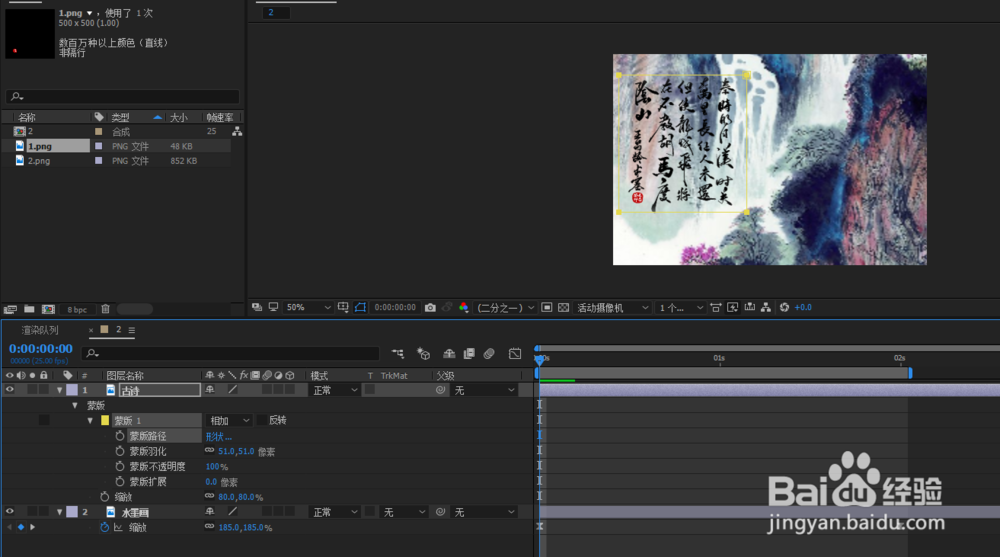Select the composition 2 timeline tab
Viewport: 1000px width, 557px height.
pyautogui.click(x=118, y=330)
